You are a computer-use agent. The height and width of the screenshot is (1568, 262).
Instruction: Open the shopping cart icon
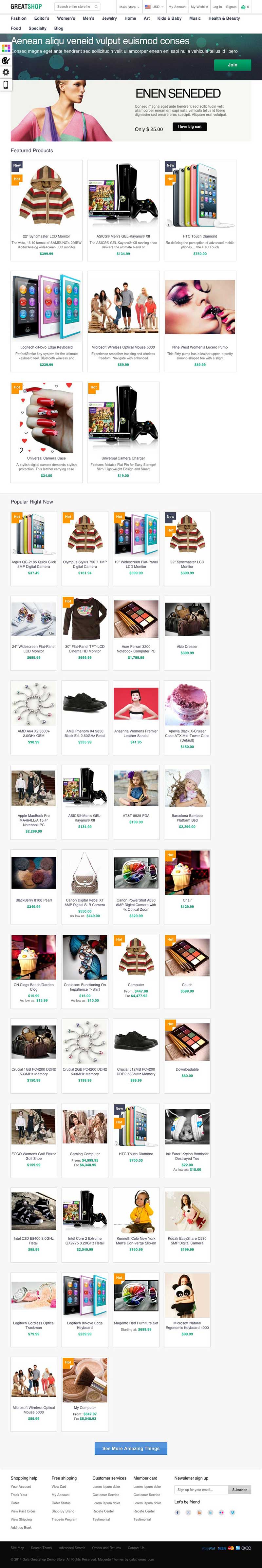point(244,7)
